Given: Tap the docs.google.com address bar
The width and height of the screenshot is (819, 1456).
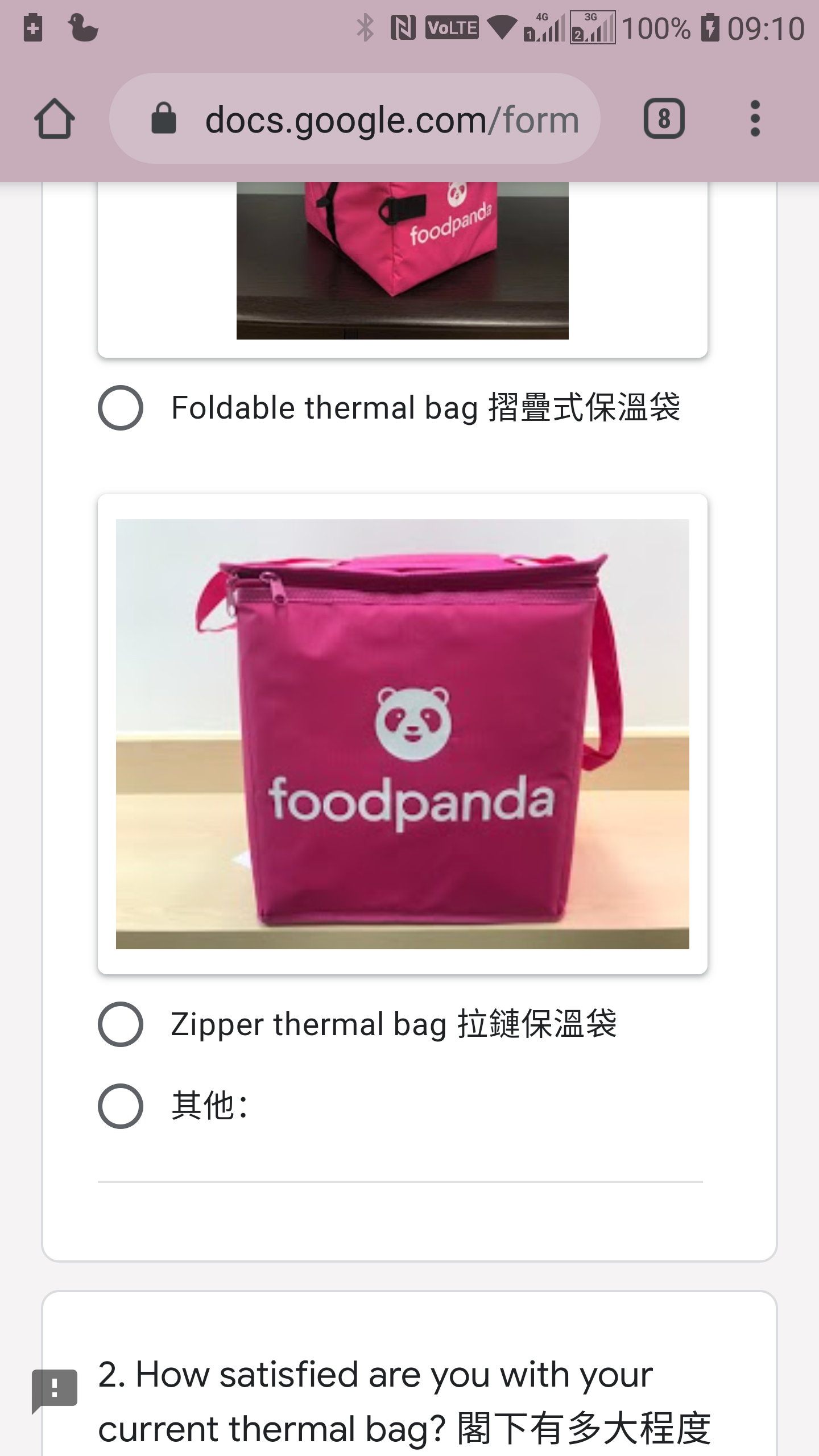Looking at the screenshot, I should pyautogui.click(x=355, y=119).
